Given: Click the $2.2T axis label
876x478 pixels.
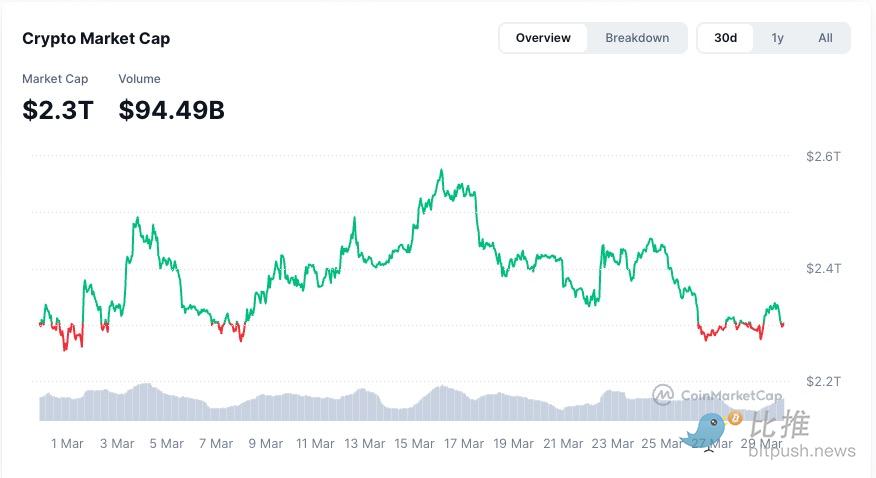Looking at the screenshot, I should pyautogui.click(x=824, y=381).
